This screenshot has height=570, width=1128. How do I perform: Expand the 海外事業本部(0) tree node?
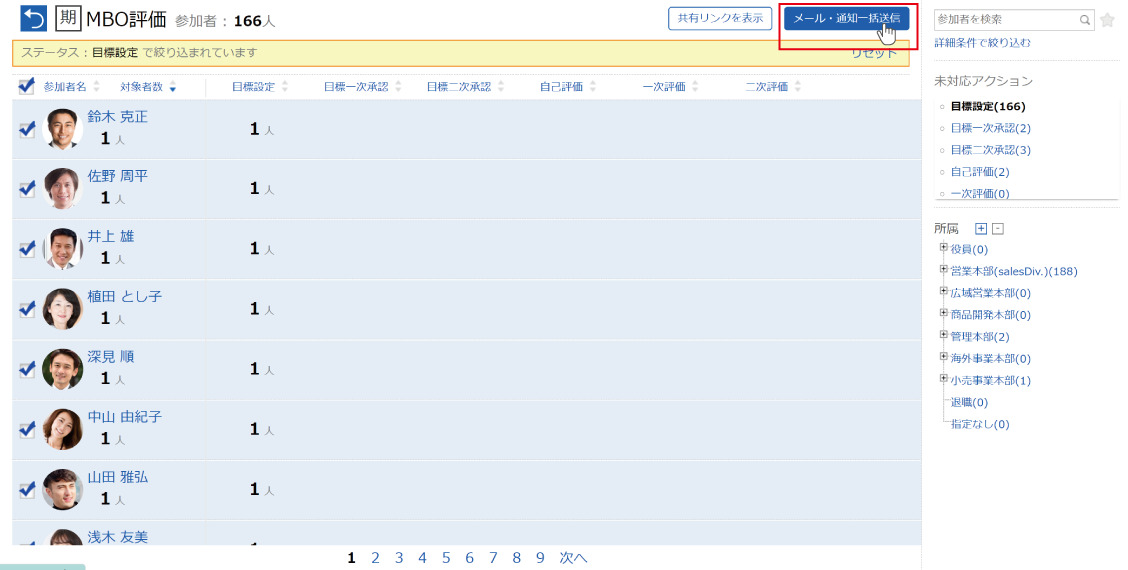click(944, 356)
